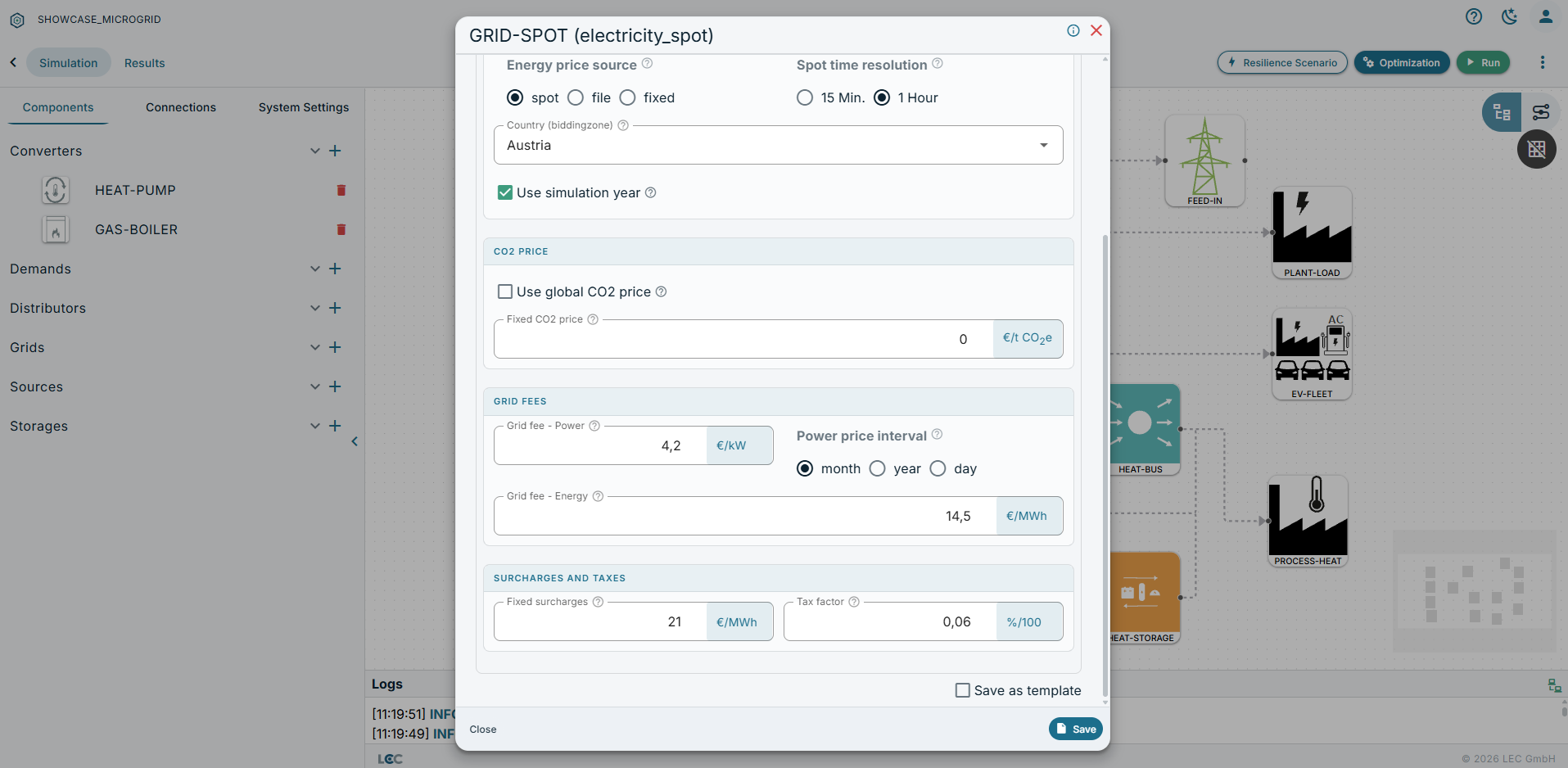Open the canvas settings sliders icon

click(1541, 112)
